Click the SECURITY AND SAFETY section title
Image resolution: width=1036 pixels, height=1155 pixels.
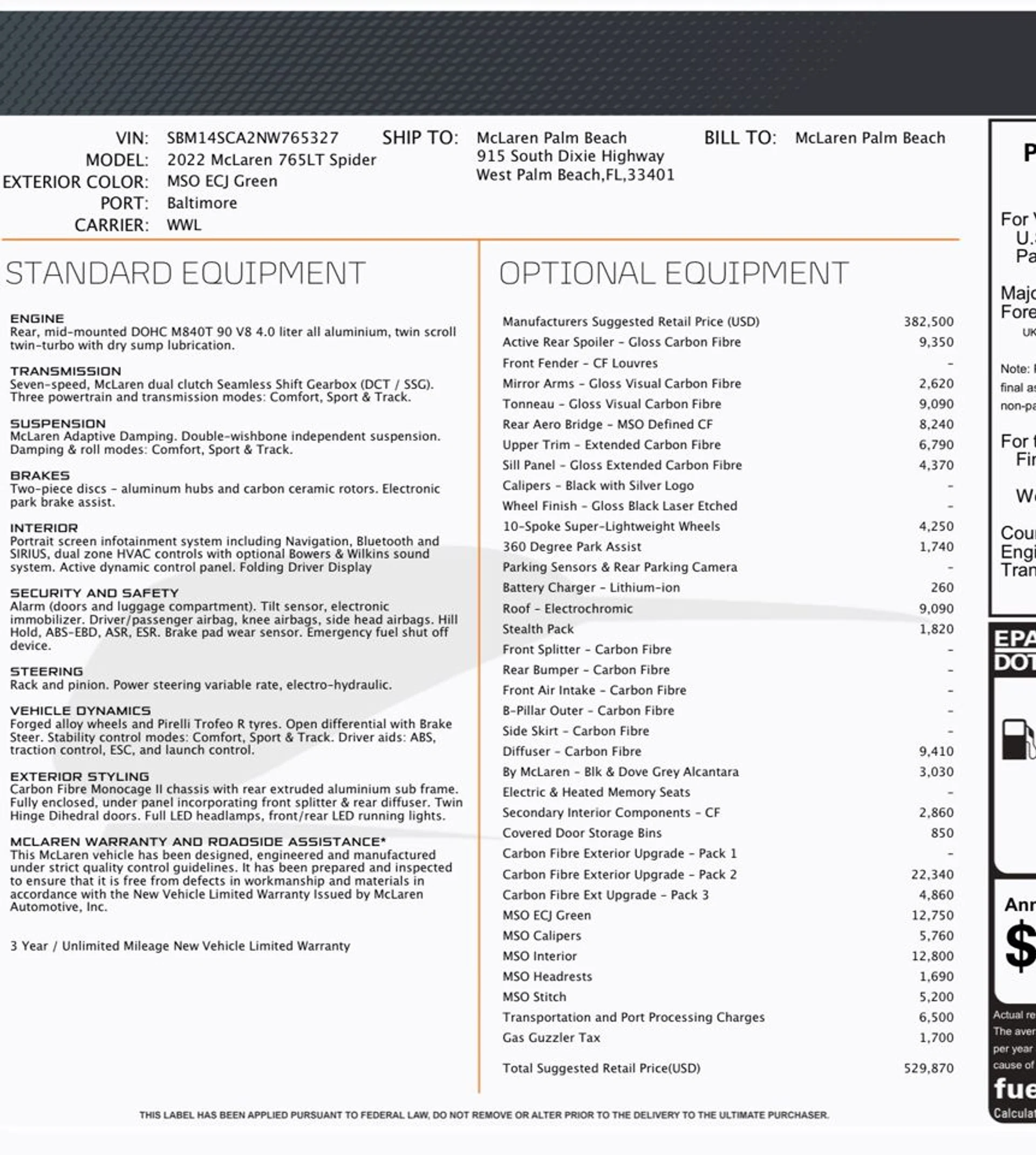pyautogui.click(x=94, y=593)
